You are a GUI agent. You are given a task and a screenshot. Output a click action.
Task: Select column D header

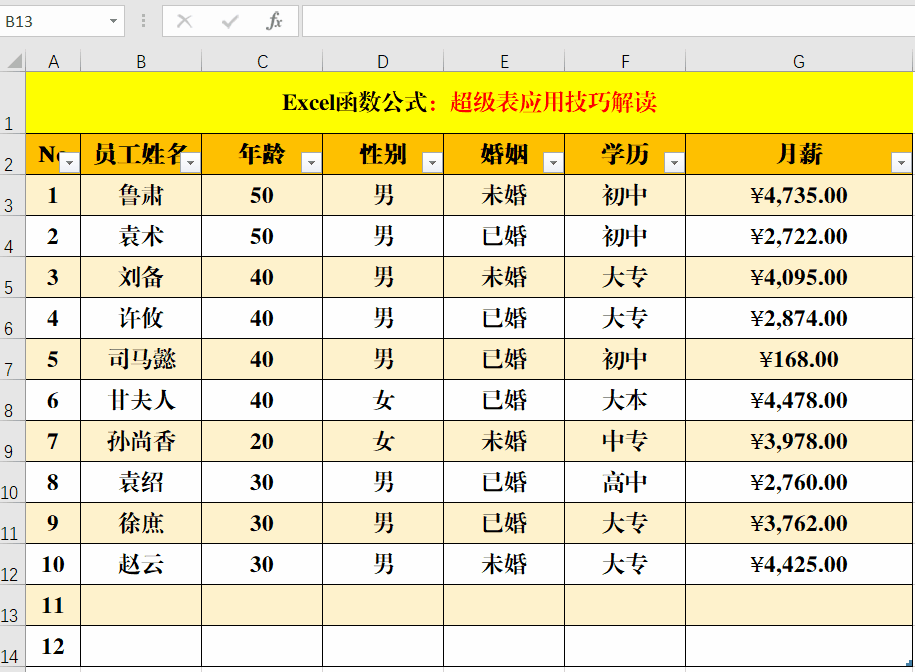[x=383, y=61]
